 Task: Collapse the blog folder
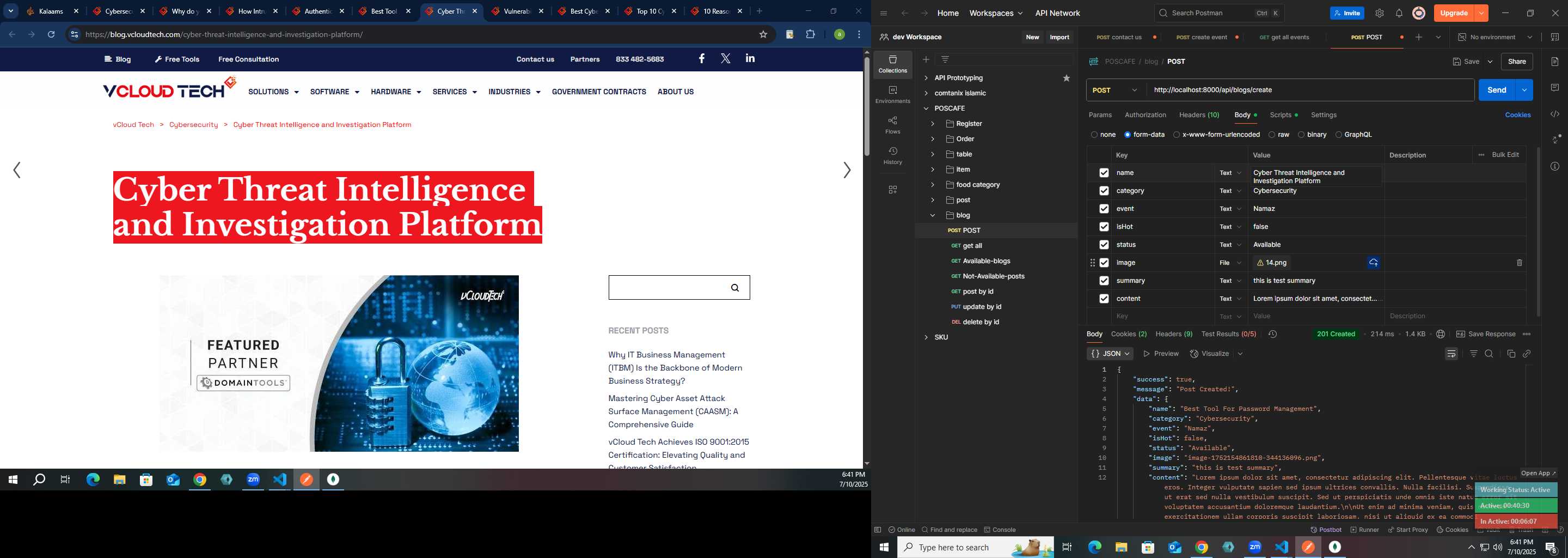tap(932, 215)
